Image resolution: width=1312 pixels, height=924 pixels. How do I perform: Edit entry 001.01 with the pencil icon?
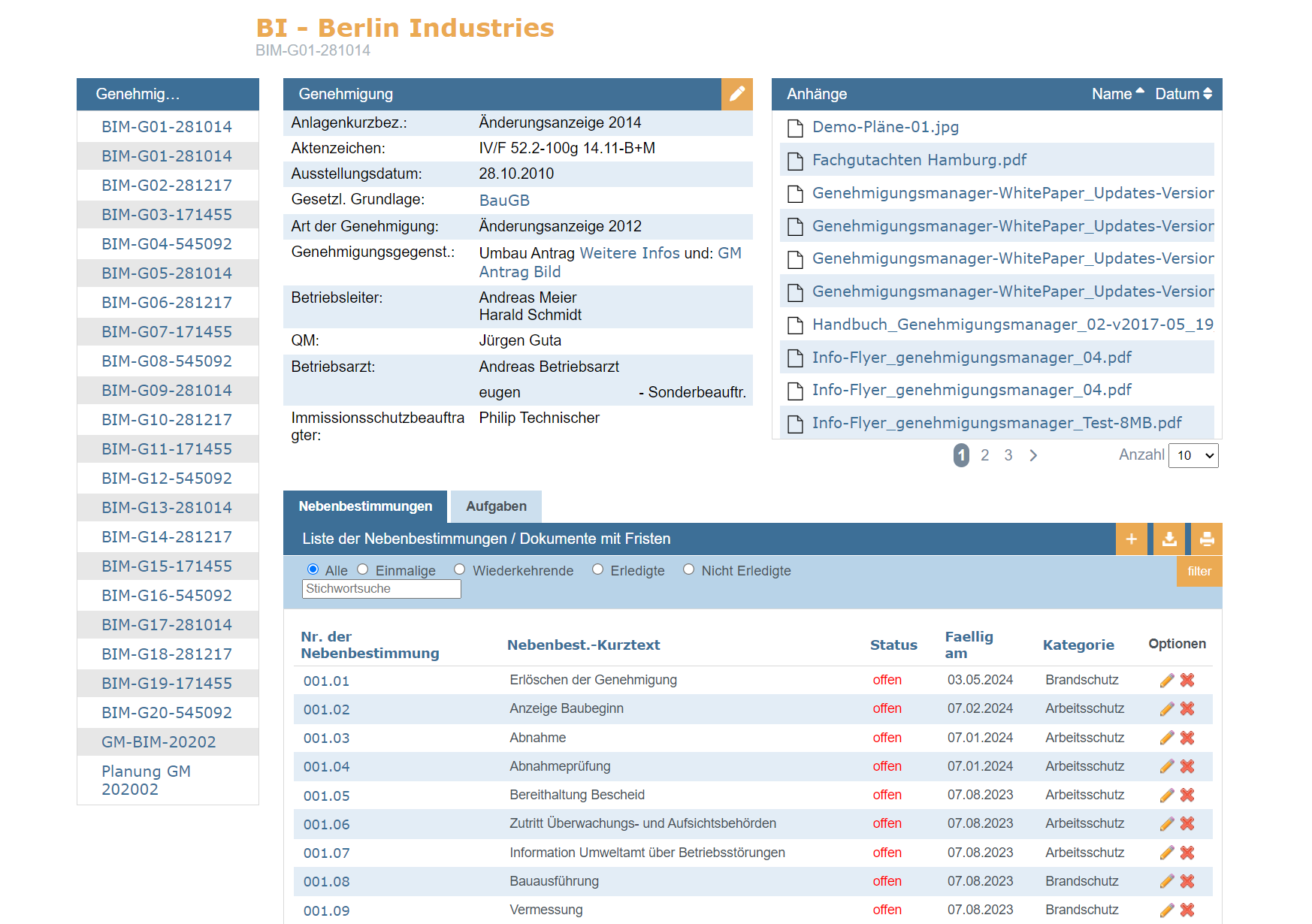(1166, 681)
